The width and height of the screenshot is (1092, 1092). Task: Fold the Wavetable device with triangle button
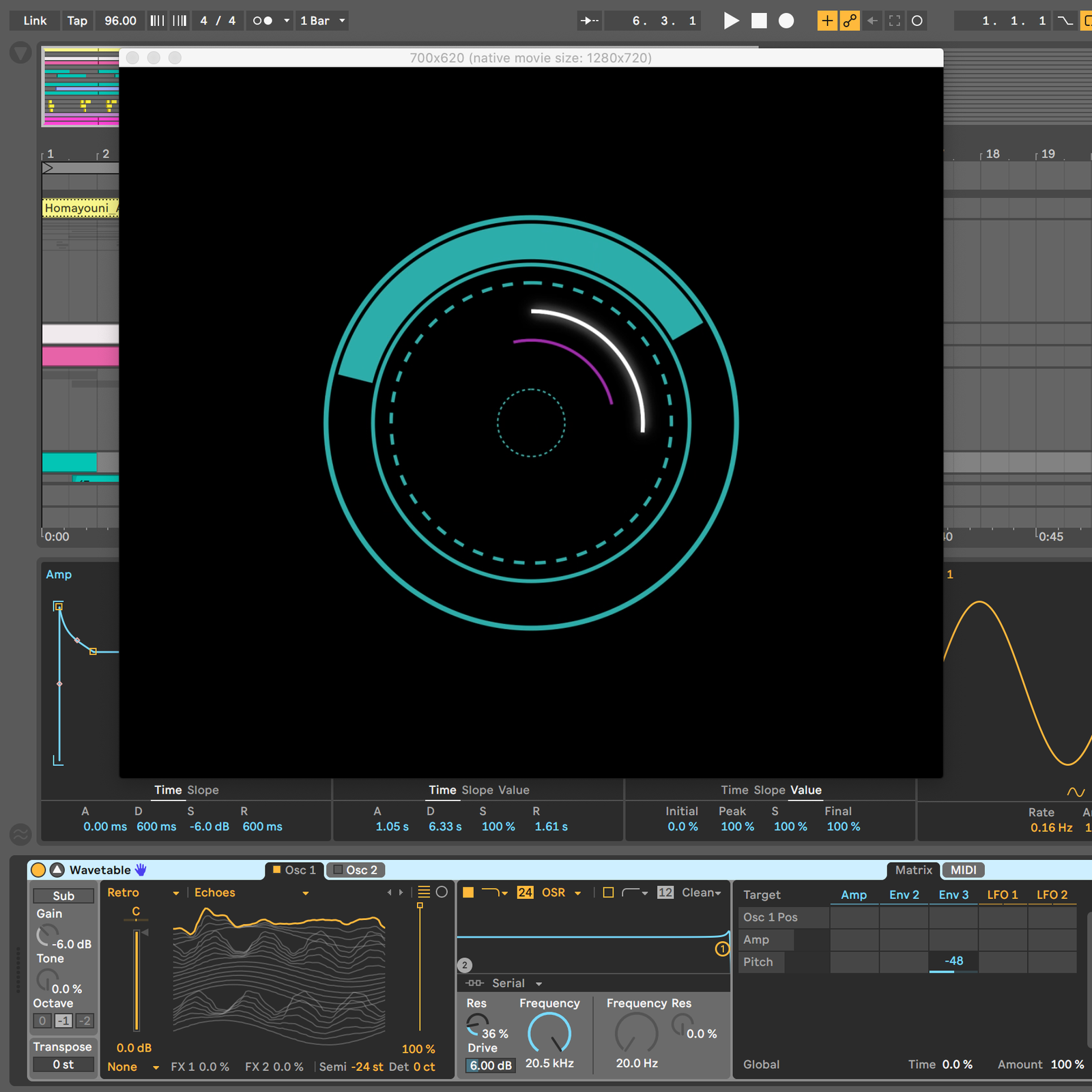57,870
